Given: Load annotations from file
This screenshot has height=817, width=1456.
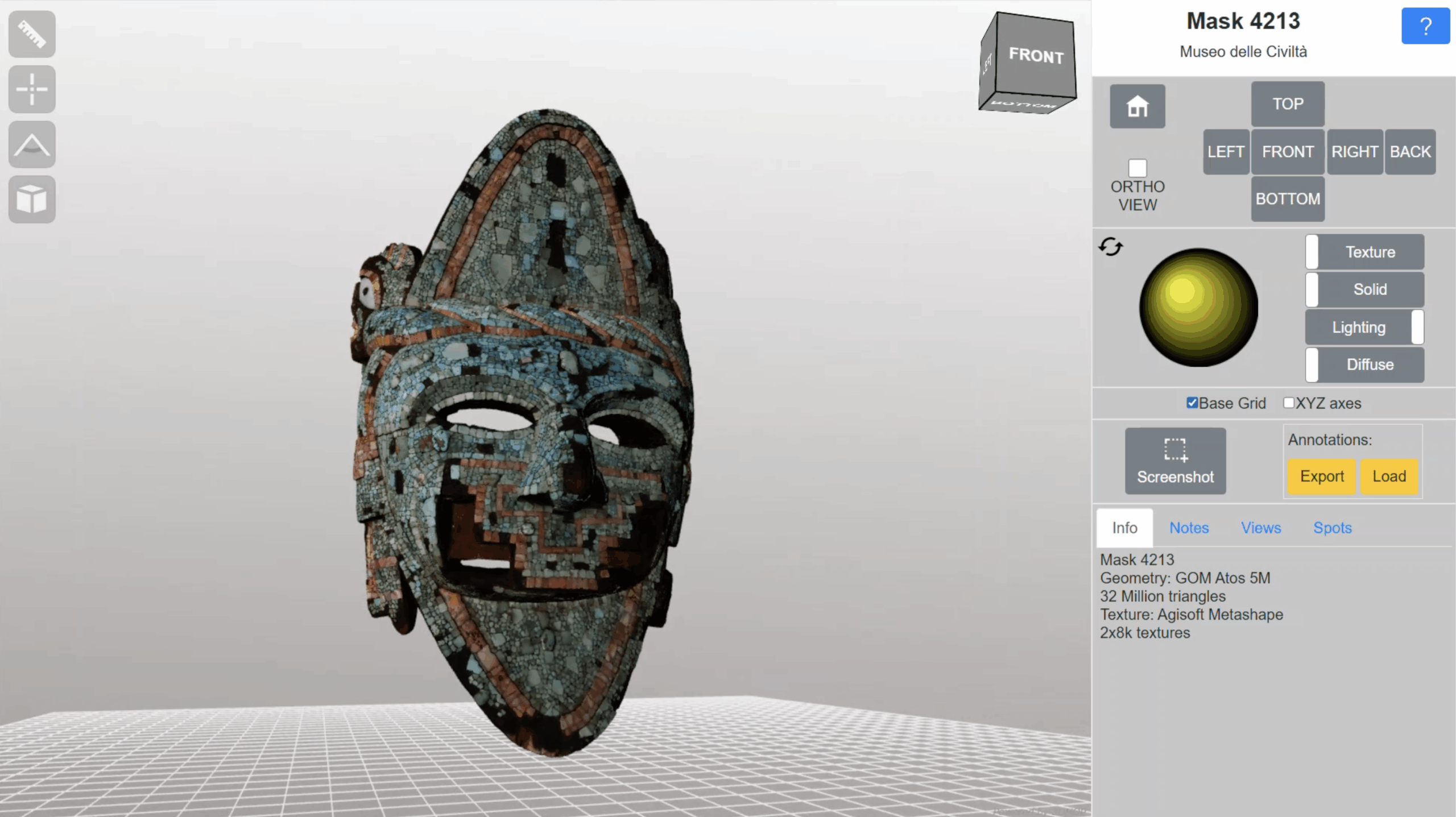Looking at the screenshot, I should (1389, 476).
